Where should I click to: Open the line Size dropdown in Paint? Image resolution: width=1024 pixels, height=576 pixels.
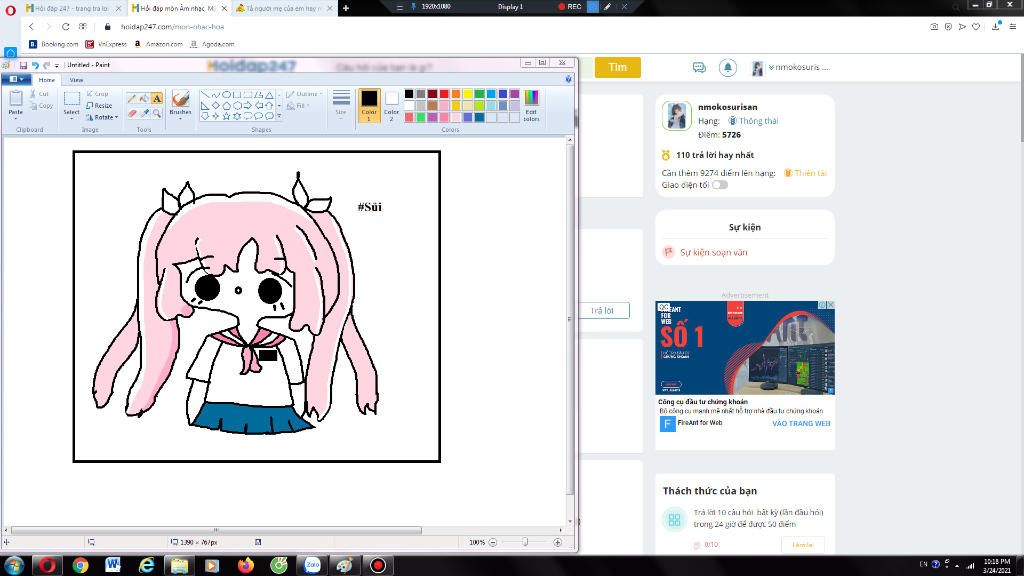coord(341,106)
